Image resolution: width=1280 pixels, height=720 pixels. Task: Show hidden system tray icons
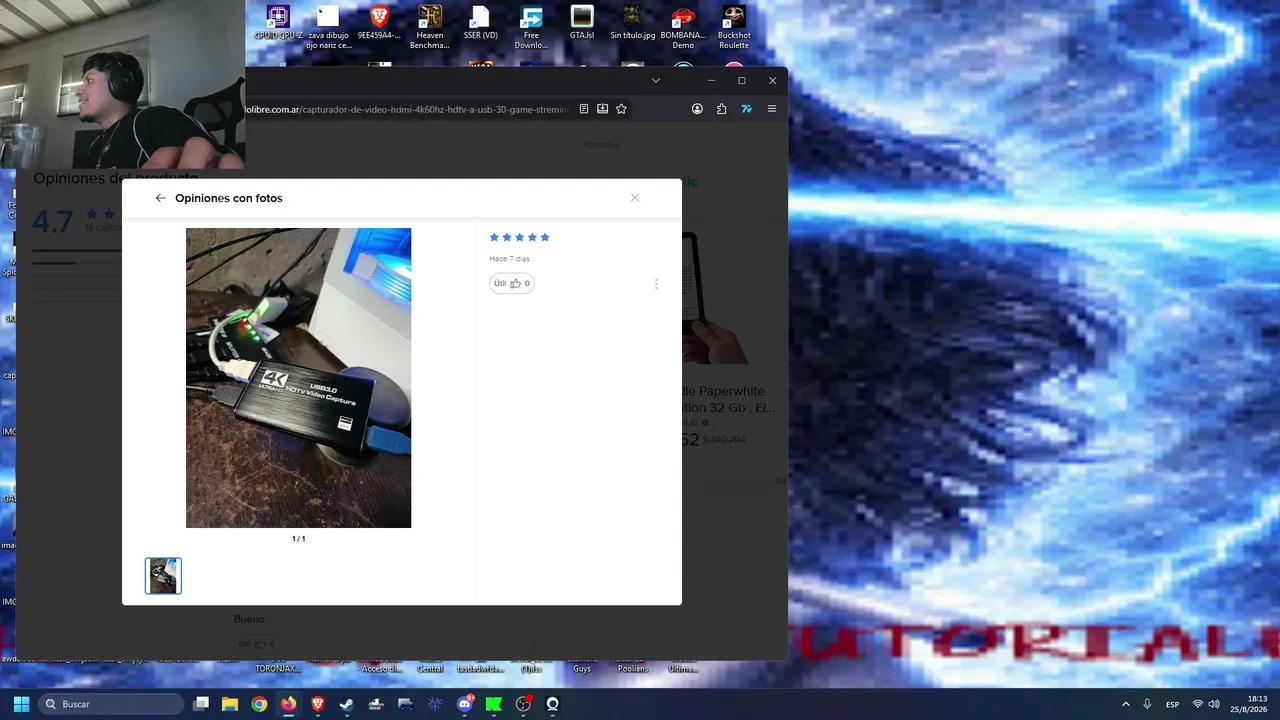pos(1125,704)
